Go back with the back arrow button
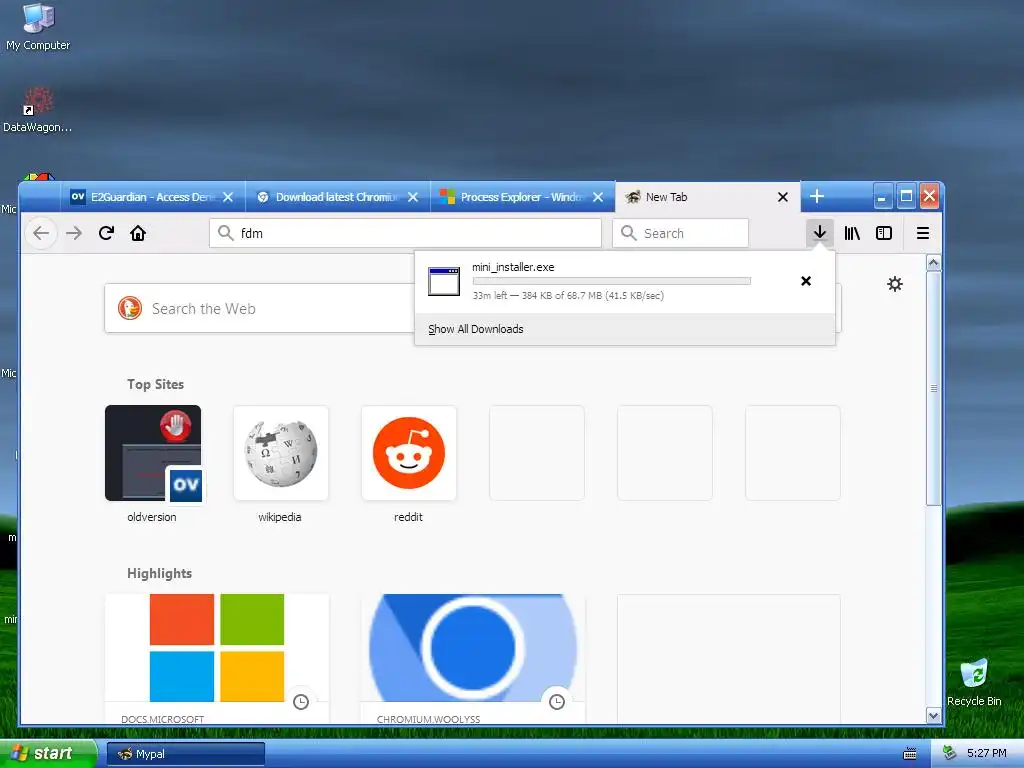This screenshot has width=1024, height=768. pos(41,233)
